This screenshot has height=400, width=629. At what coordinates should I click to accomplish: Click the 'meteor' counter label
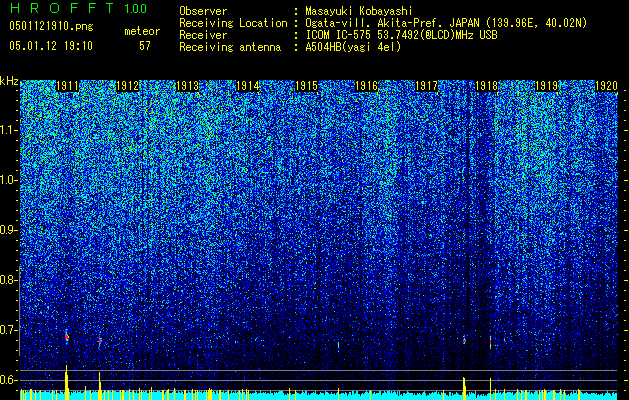pos(142,31)
